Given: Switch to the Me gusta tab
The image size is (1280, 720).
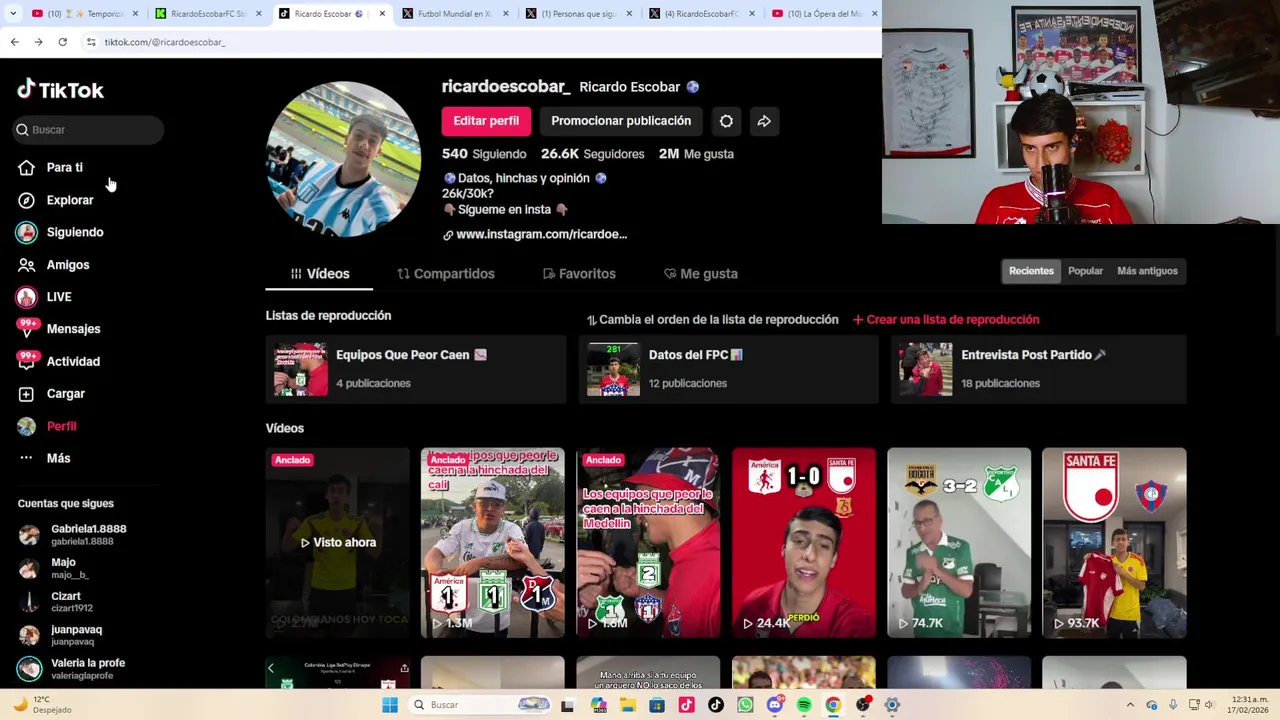Looking at the screenshot, I should (x=701, y=274).
